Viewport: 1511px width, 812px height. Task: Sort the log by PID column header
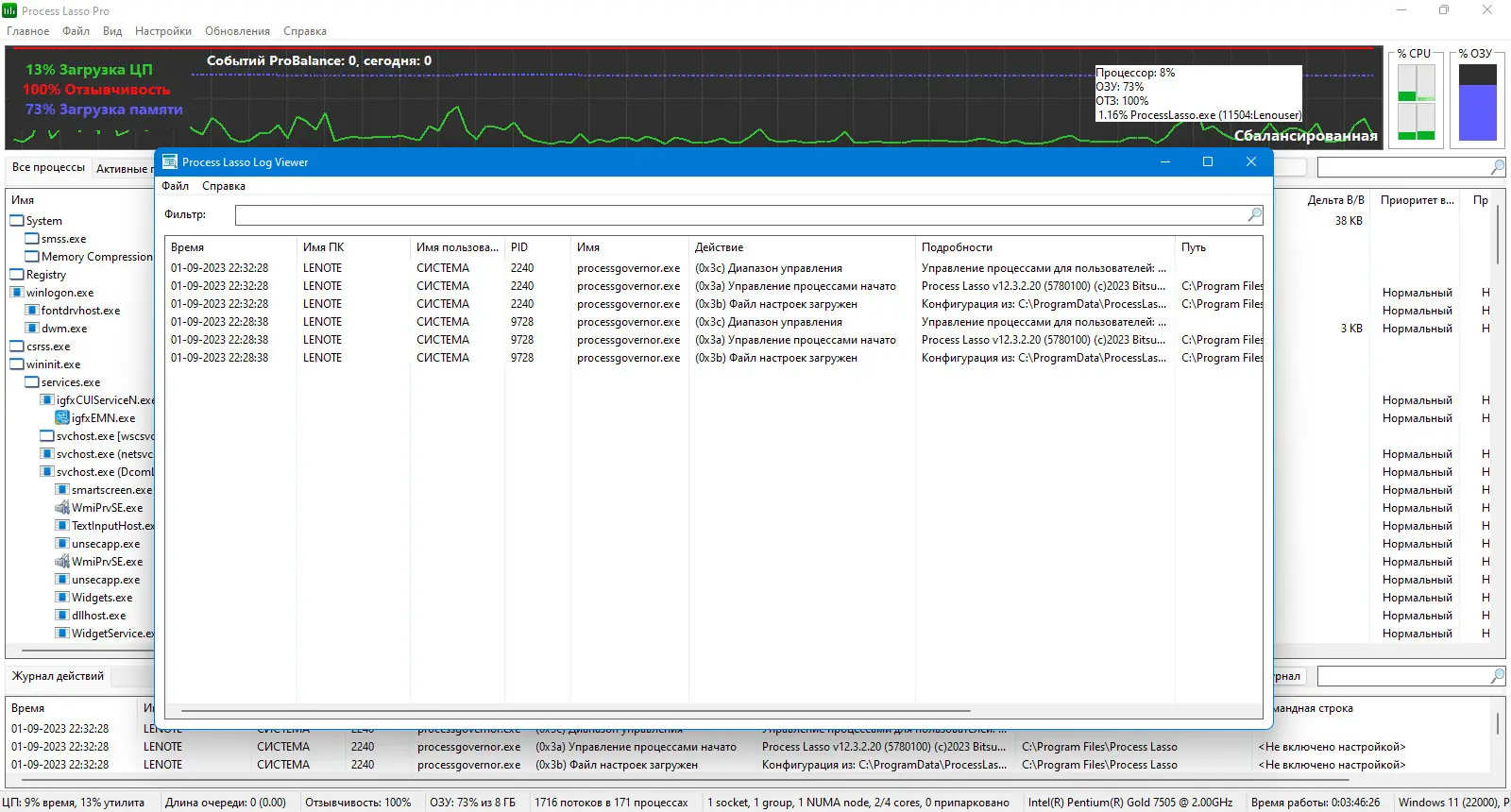tap(537, 247)
